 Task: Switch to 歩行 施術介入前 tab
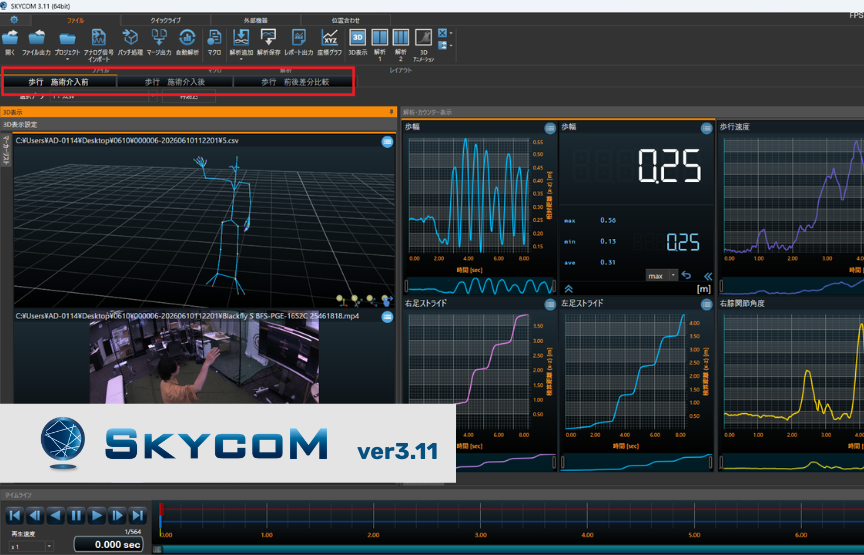[59, 82]
